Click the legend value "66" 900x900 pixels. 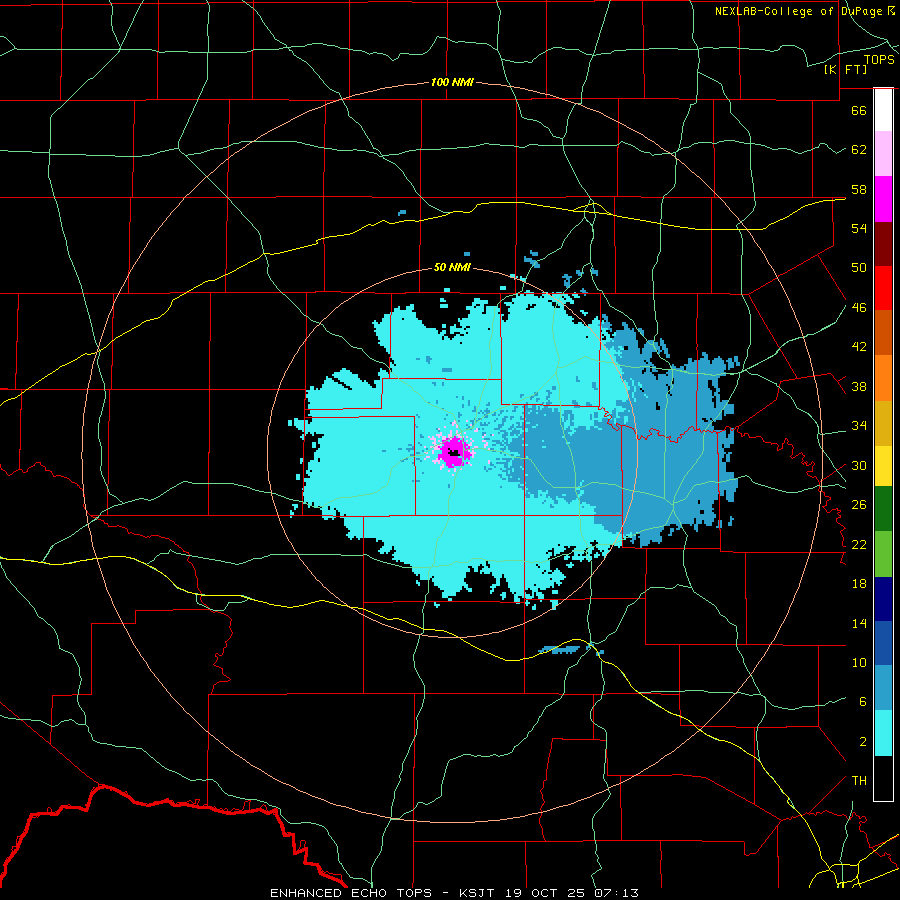[x=859, y=111]
